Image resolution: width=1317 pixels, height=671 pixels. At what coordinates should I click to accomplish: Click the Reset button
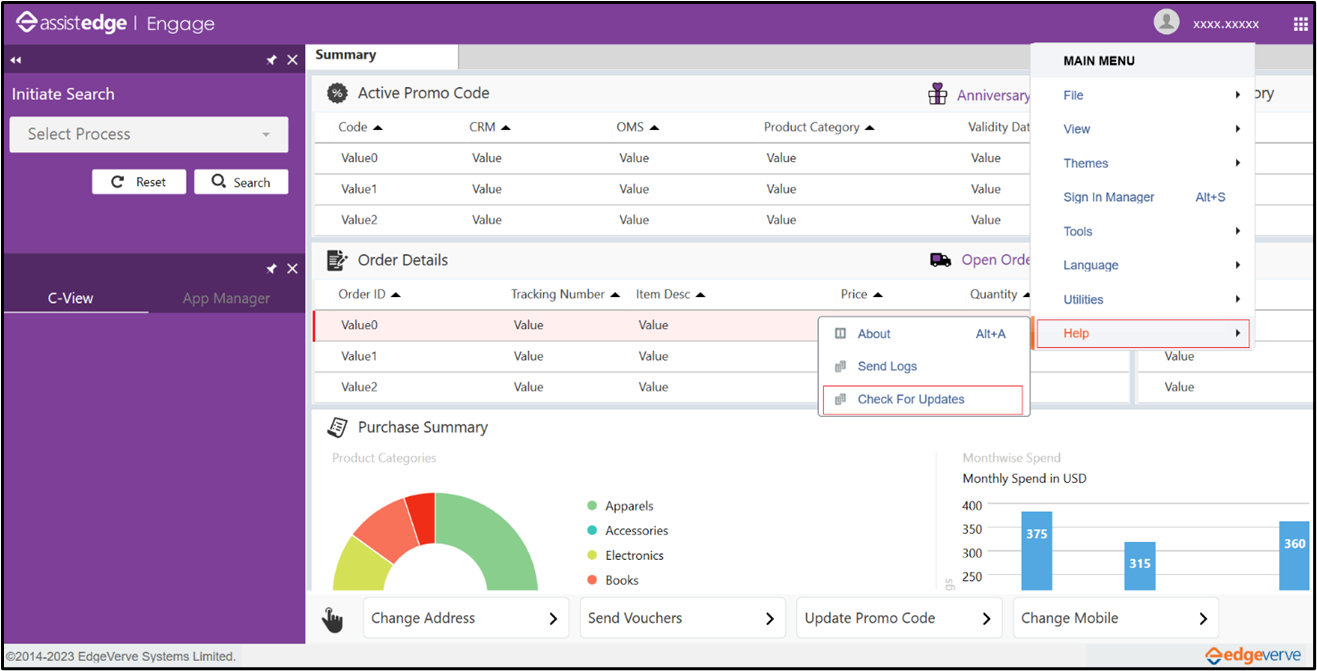coord(139,182)
